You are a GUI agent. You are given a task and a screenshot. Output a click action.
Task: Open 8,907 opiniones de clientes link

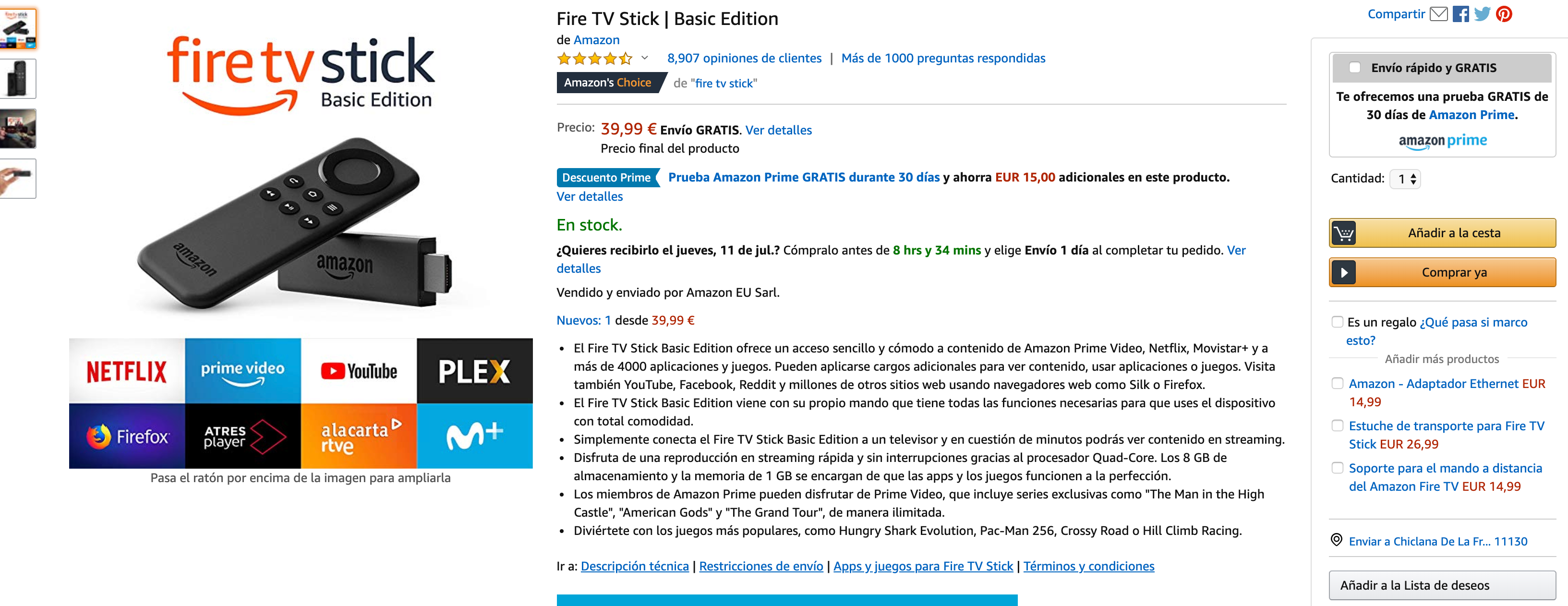pos(744,59)
